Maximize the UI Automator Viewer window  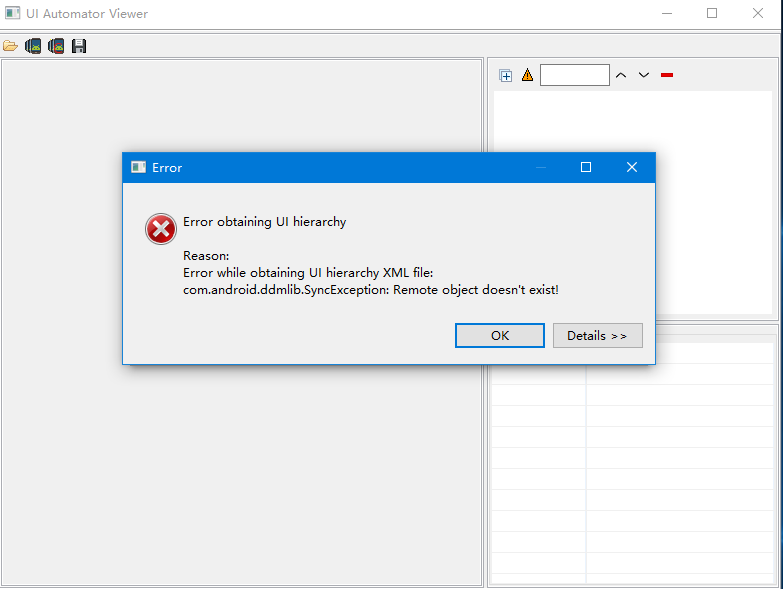(x=712, y=13)
